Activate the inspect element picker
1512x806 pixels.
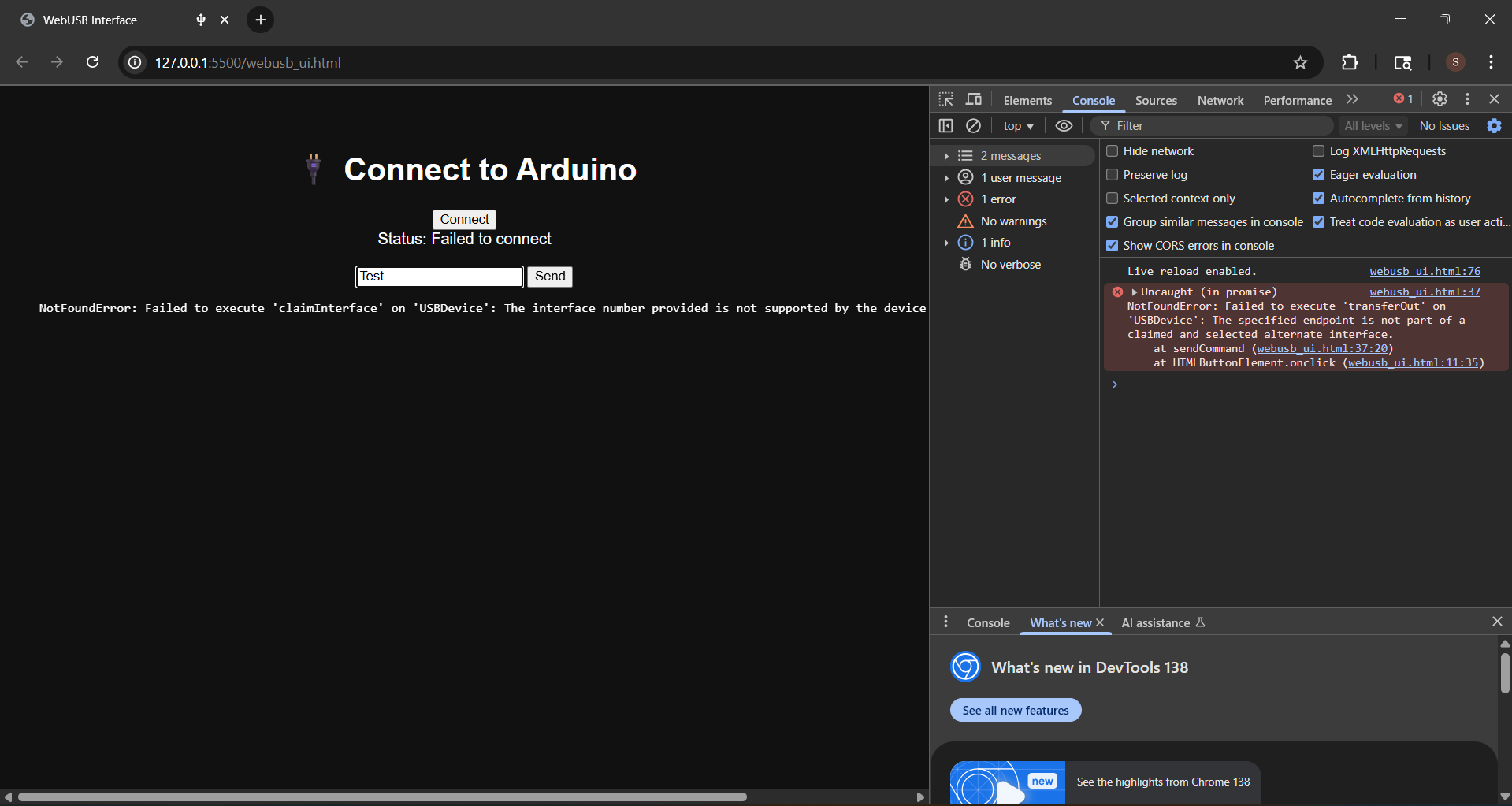coord(946,99)
